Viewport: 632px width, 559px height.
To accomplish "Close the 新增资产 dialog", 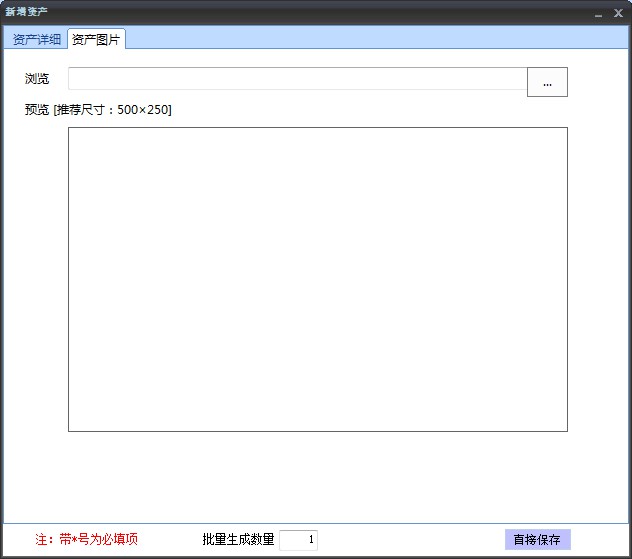I will (x=618, y=13).
